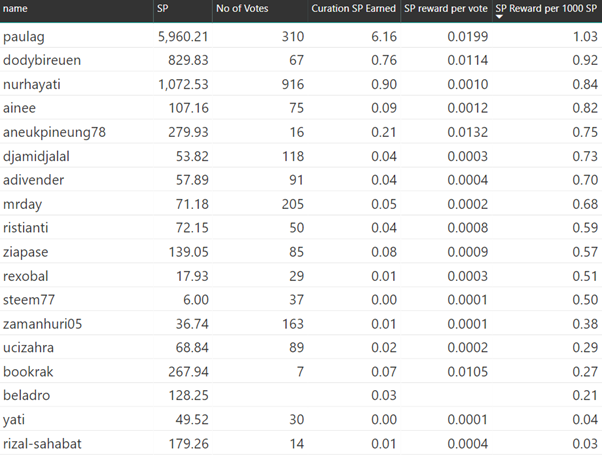Sort by SP reward per vote header
The image size is (602, 455).
click(x=446, y=8)
